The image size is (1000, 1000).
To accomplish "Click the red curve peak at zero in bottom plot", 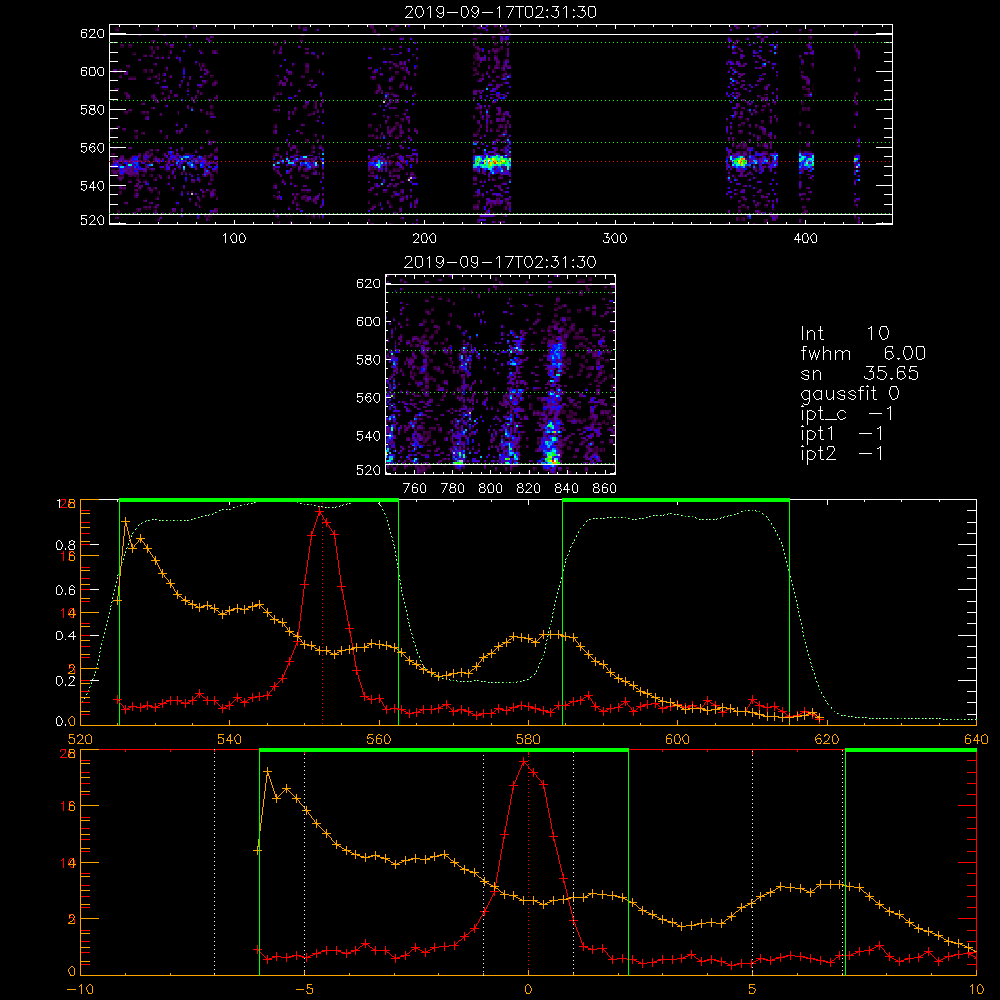I will click(524, 761).
